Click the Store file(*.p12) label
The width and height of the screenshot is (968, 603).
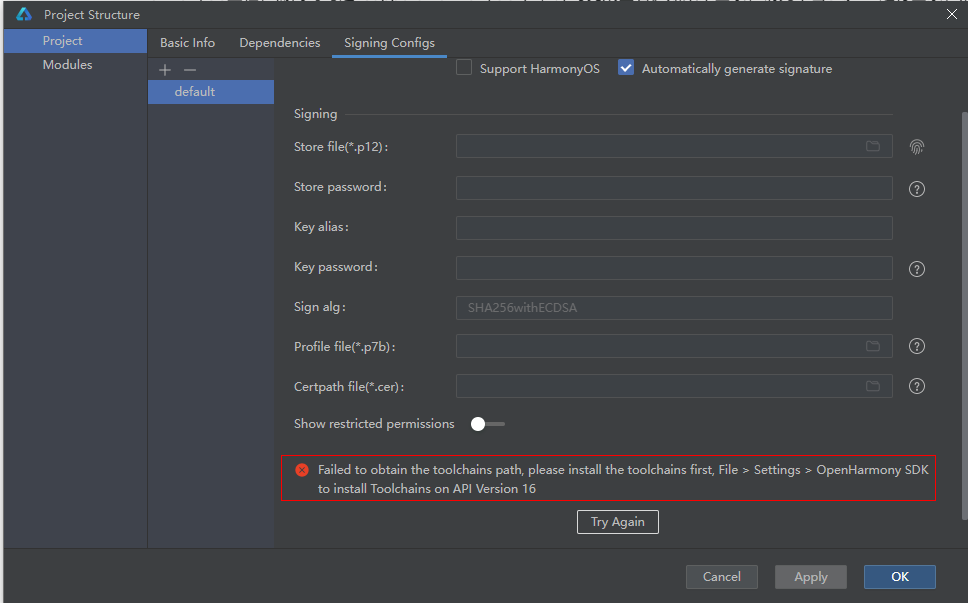pos(341,147)
